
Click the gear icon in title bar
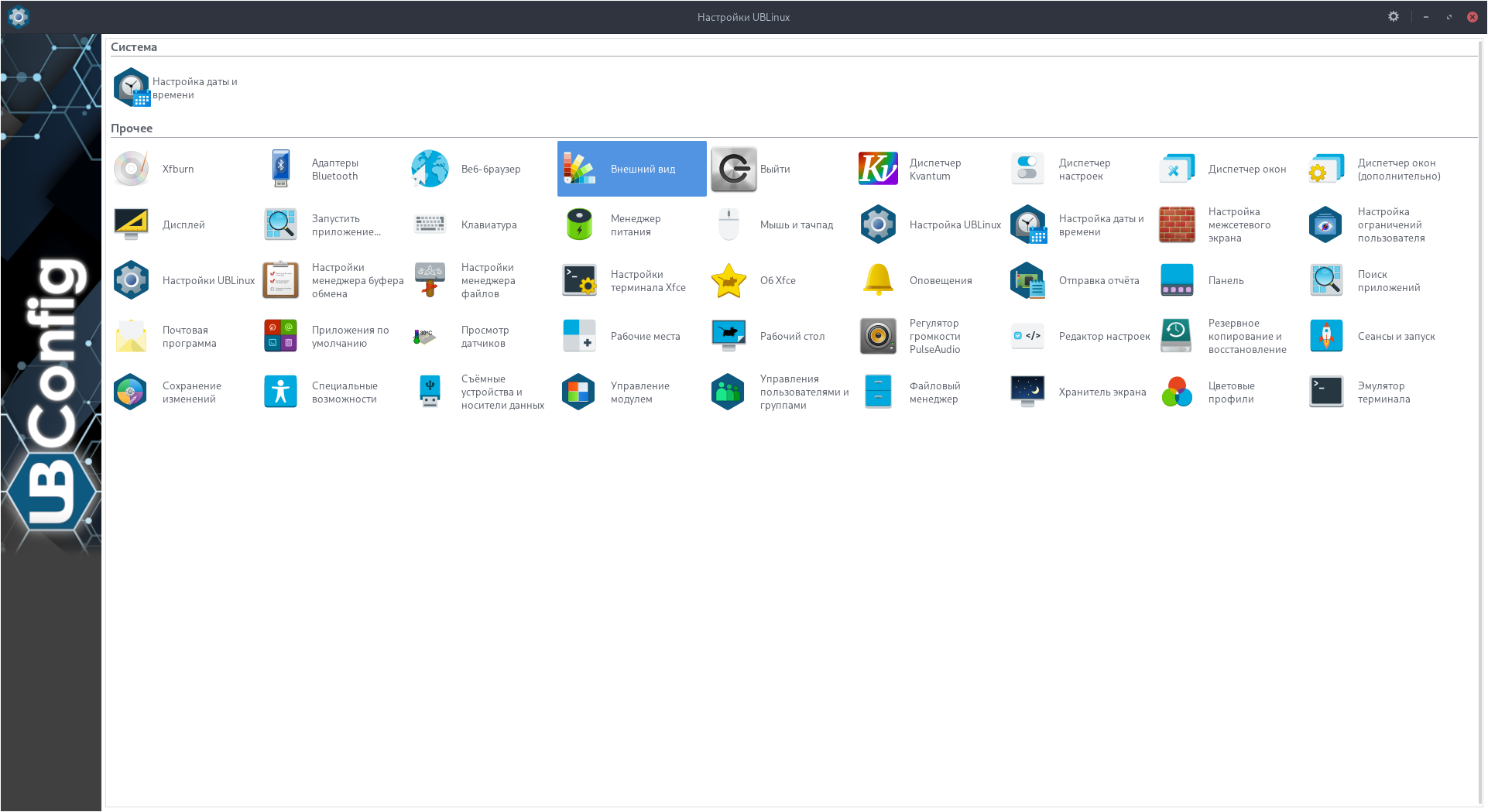pyautogui.click(x=1394, y=16)
